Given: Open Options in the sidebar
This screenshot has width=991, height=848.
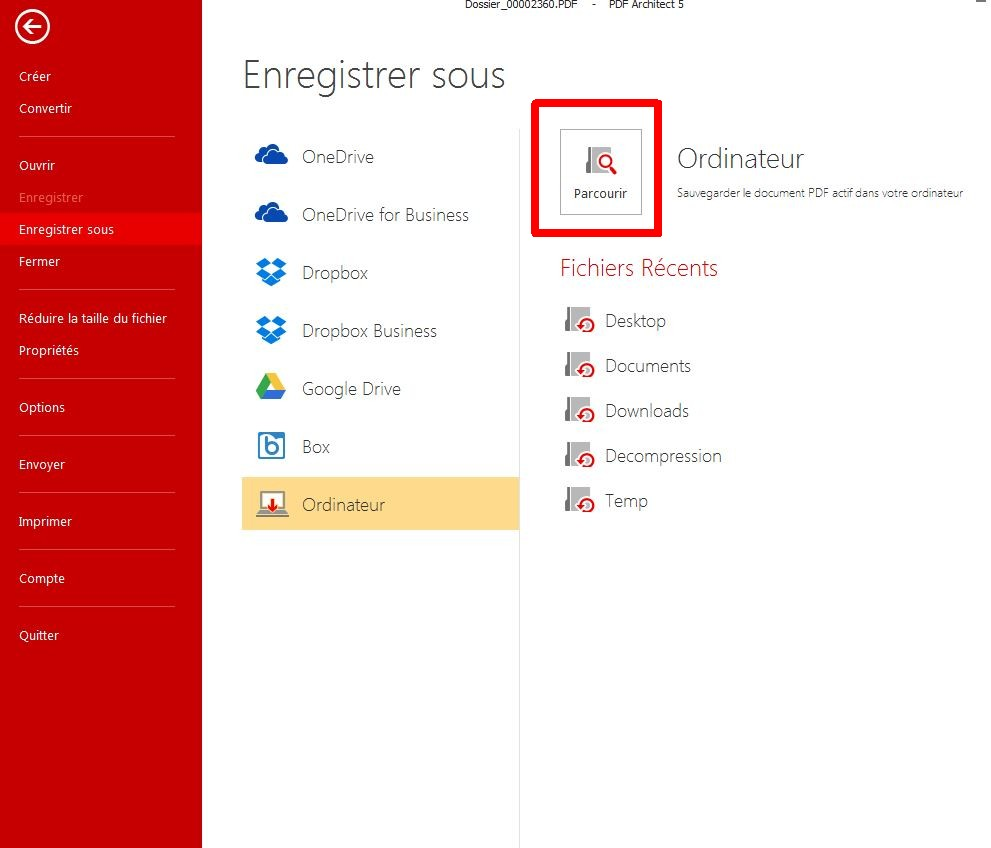Looking at the screenshot, I should pyautogui.click(x=42, y=408).
